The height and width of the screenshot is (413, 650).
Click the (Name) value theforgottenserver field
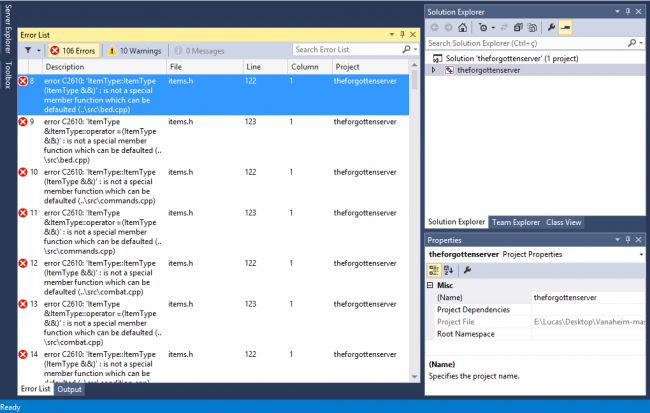tap(589, 297)
